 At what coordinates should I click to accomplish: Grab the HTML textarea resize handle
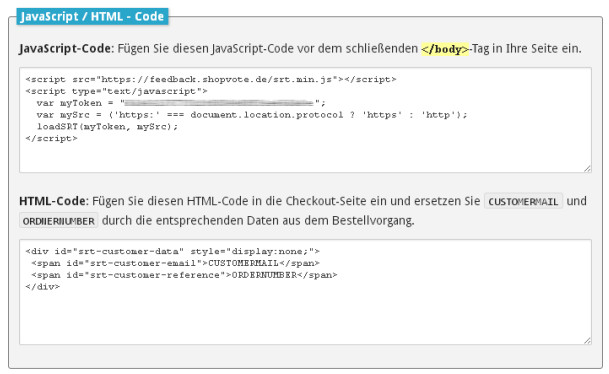coord(587,340)
